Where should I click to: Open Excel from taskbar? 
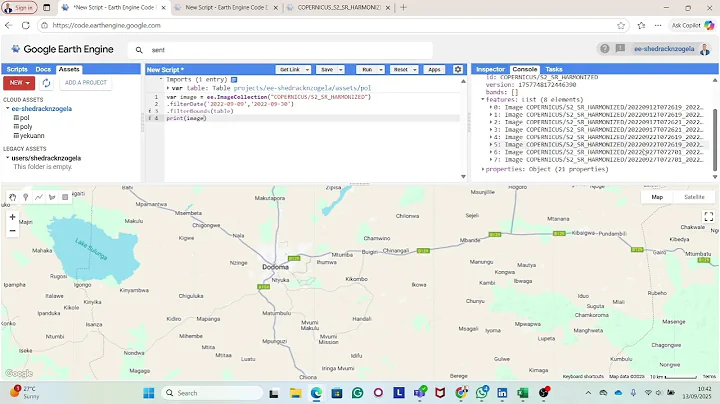[523, 393]
